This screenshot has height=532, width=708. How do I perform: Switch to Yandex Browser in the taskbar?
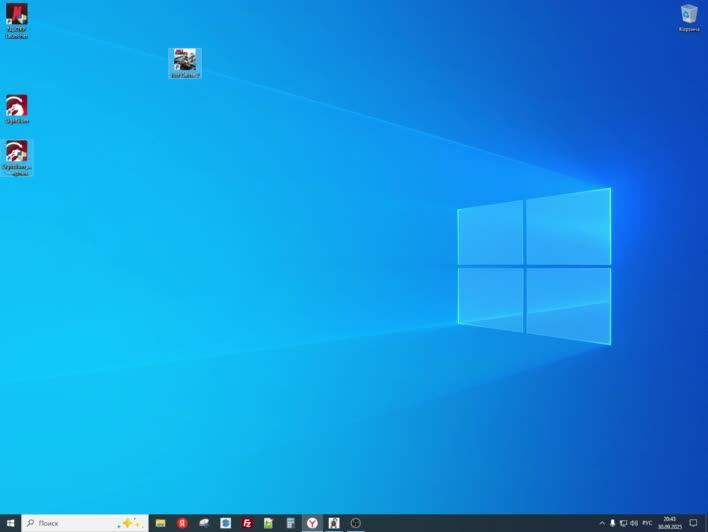(312, 523)
